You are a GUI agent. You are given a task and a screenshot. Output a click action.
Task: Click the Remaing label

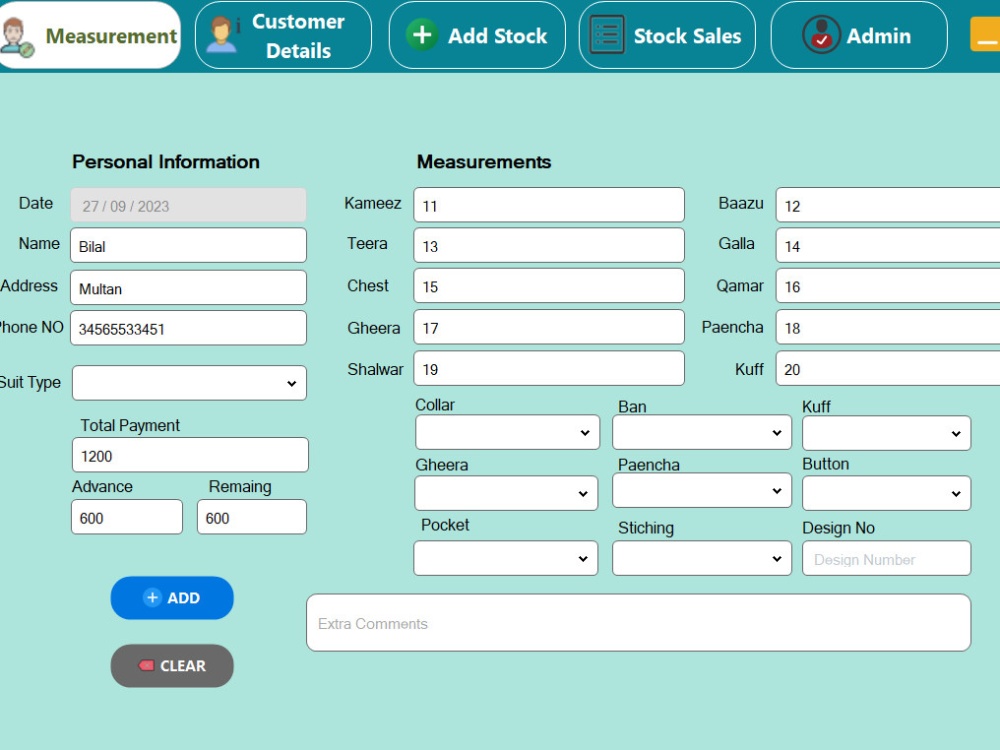[240, 487]
